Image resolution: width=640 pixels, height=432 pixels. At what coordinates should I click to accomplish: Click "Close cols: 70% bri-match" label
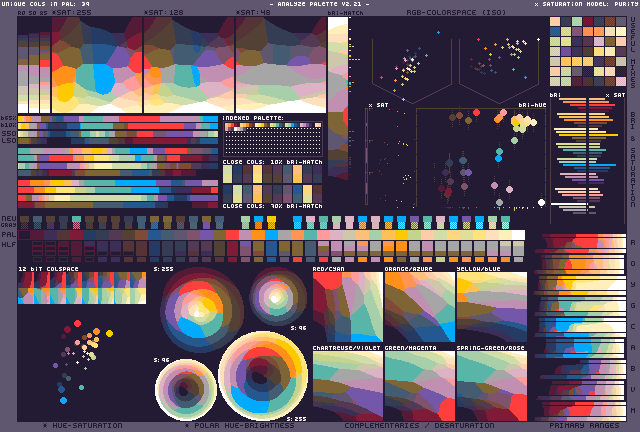point(273,206)
